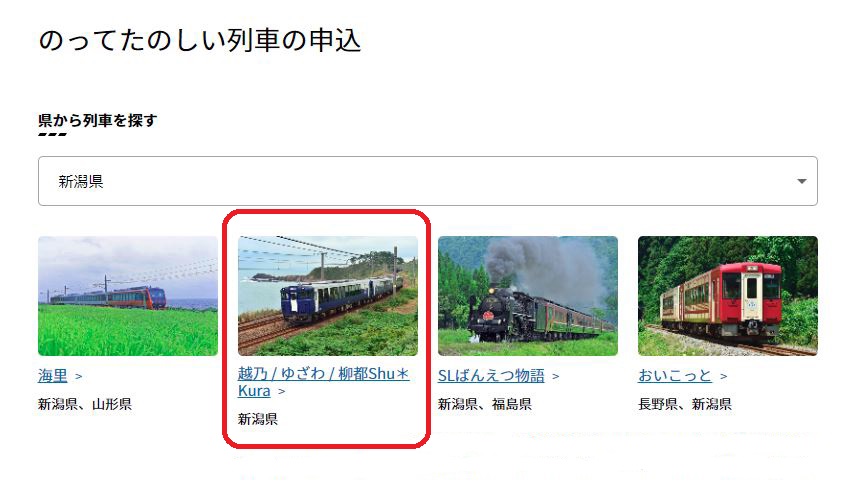Screen dimensions: 861x490
Task: Click the のってたのしい列車の申込 page title
Action: [200, 41]
